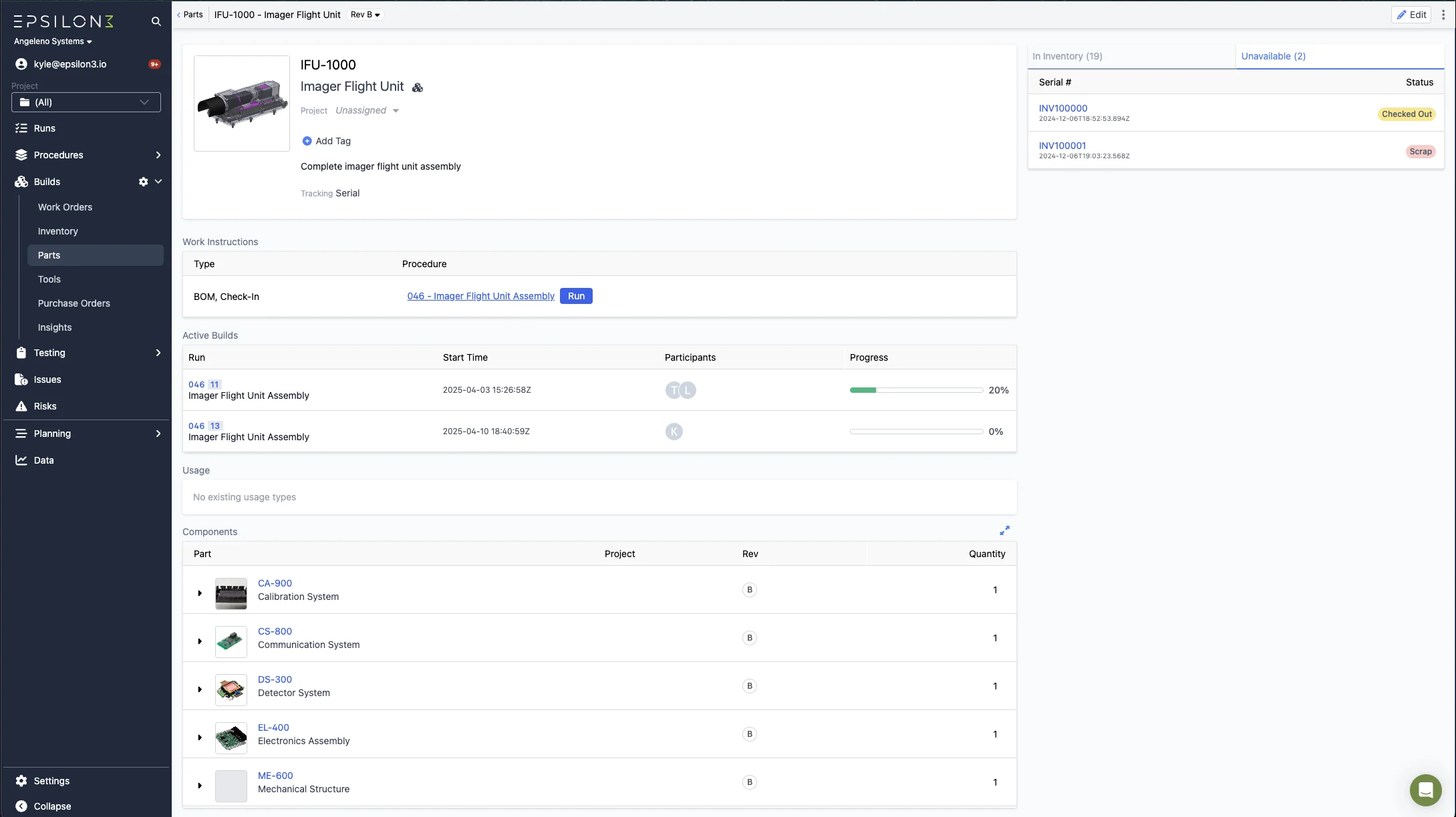Image resolution: width=1456 pixels, height=817 pixels.
Task: Expand the CA-900 Calibration System row
Action: pyautogui.click(x=200, y=593)
